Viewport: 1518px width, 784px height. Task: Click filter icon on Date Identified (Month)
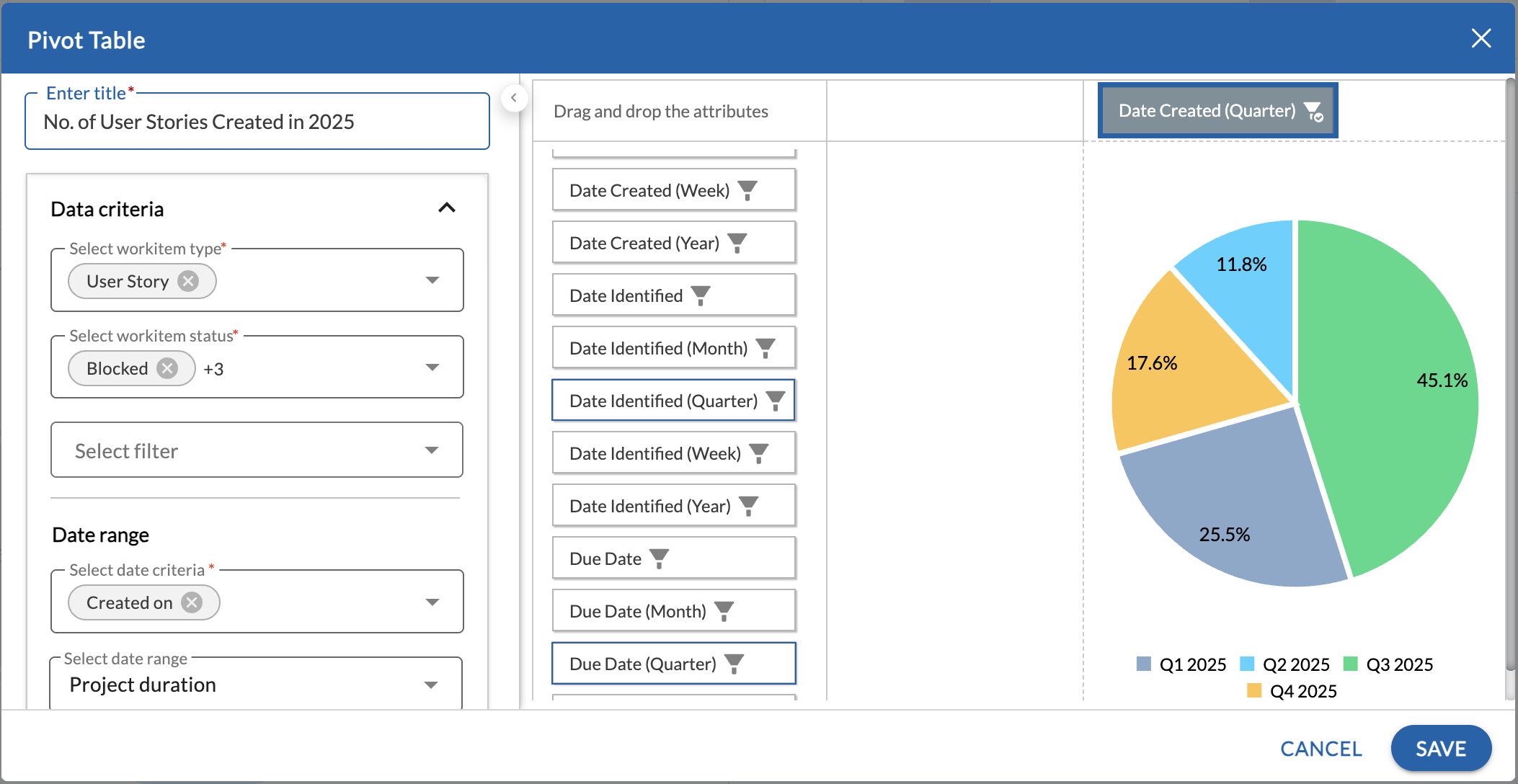click(x=765, y=348)
